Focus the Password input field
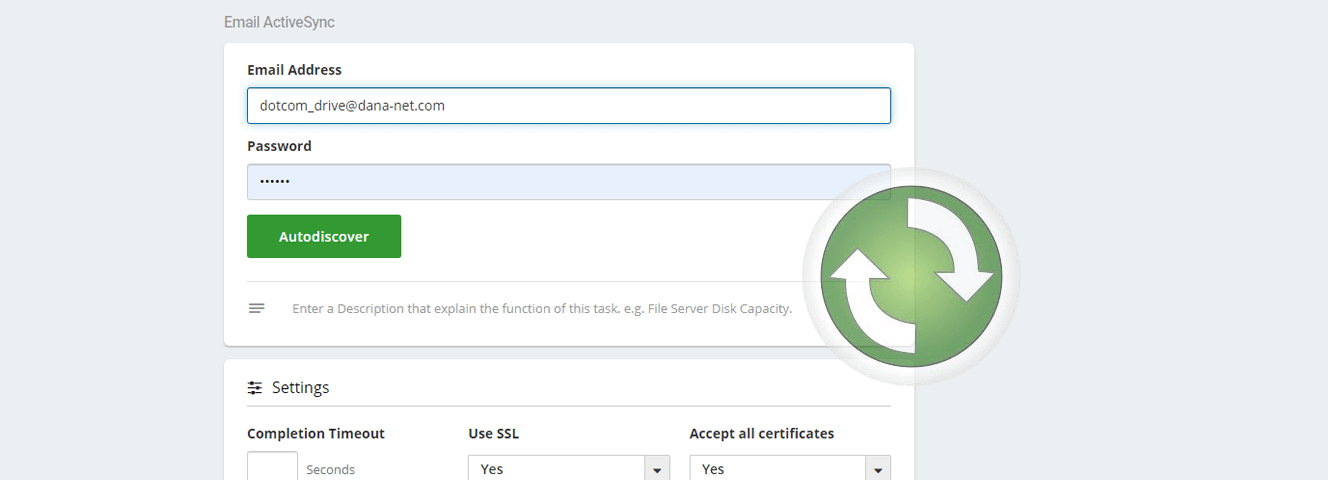Viewport: 1328px width, 480px height. point(569,182)
